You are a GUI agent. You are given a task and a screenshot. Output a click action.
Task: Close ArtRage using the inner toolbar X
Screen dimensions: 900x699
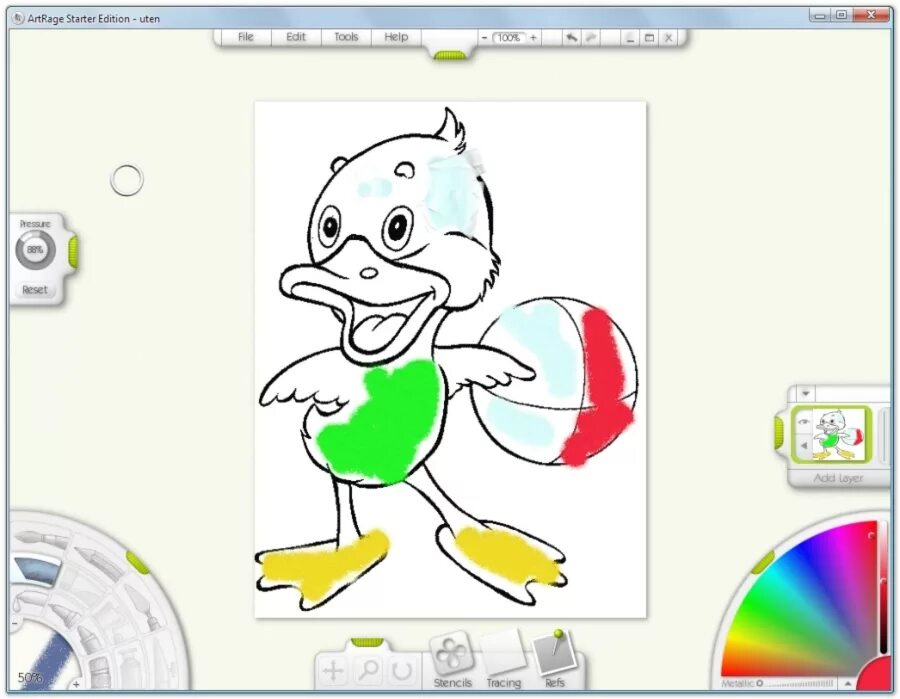pos(669,38)
